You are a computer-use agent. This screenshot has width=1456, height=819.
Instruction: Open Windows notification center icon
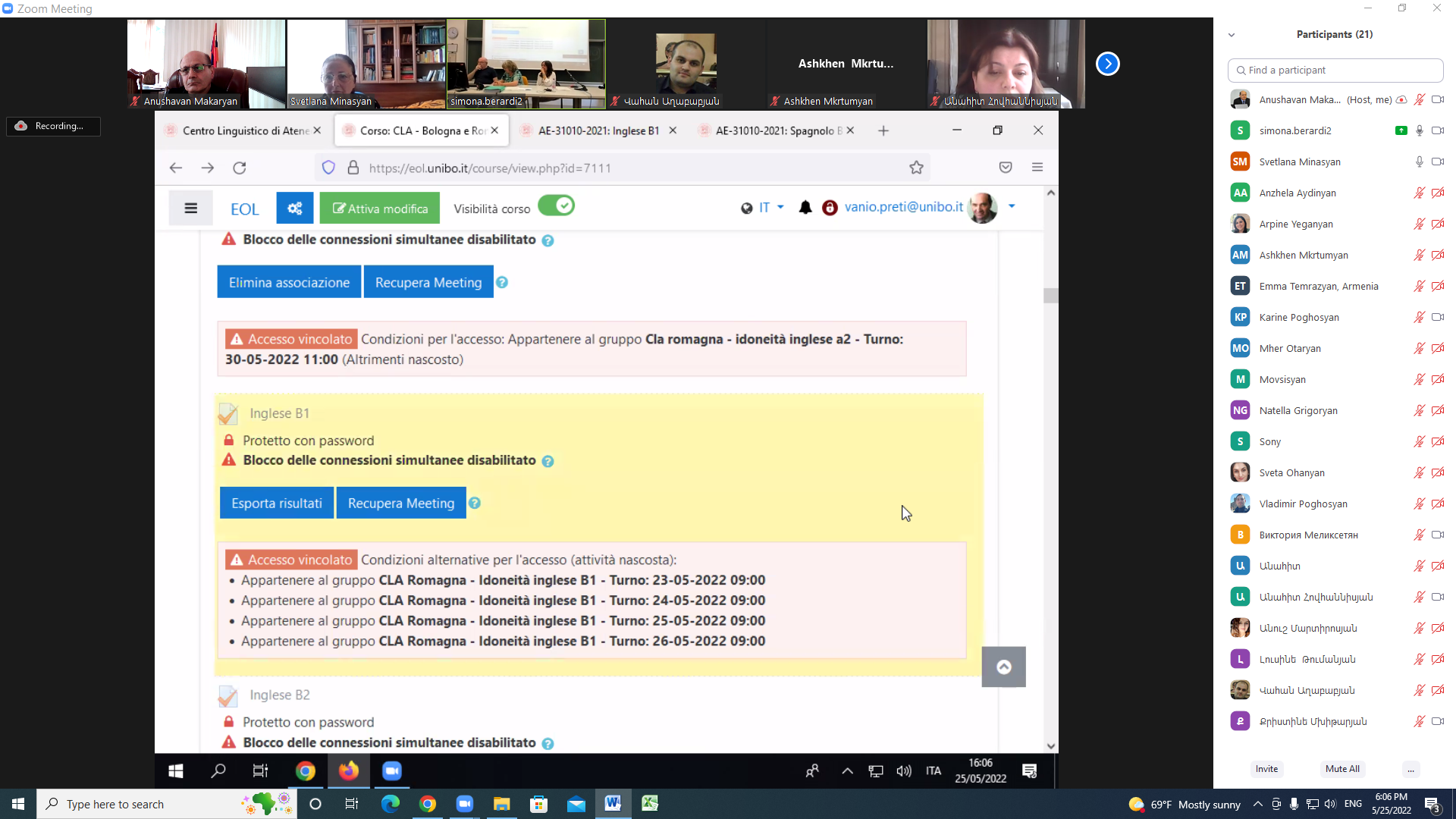(x=1432, y=804)
